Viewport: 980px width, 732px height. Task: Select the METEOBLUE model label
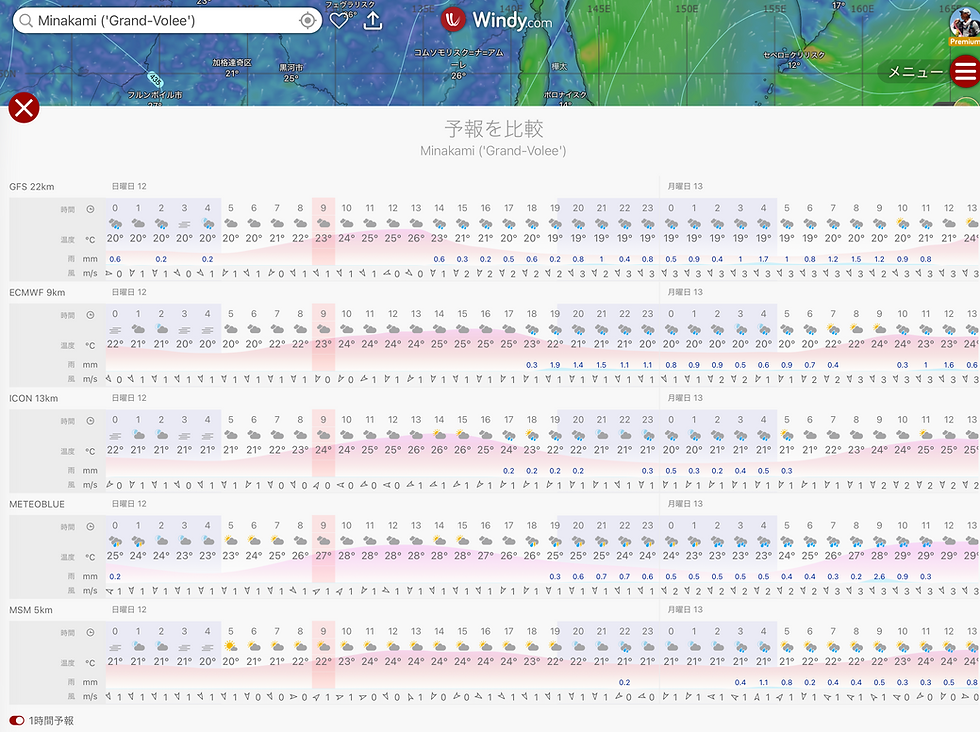[37, 504]
